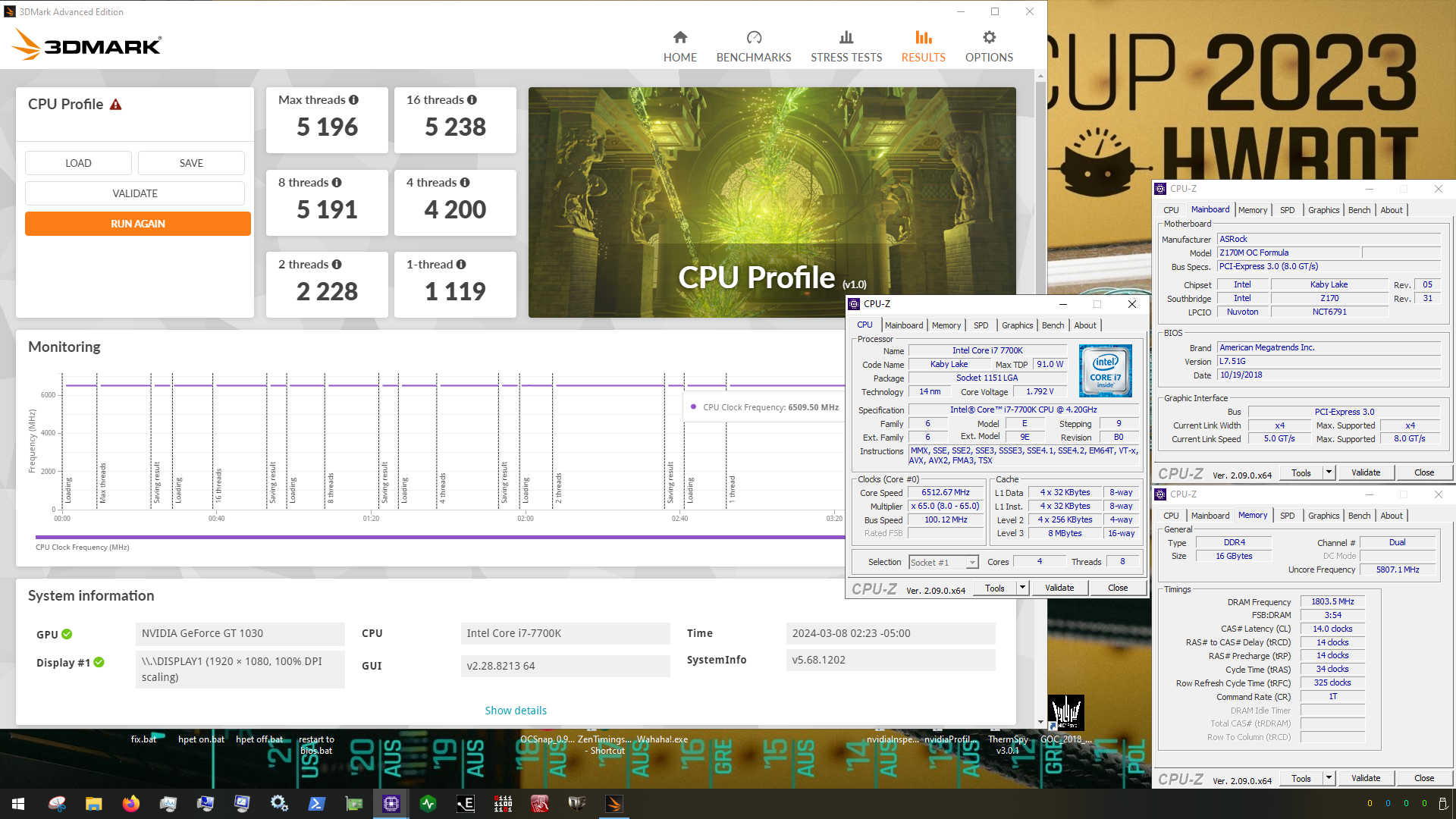Image resolution: width=1456 pixels, height=819 pixels.
Task: Click the USB safely remove tray icon
Action: point(1443,803)
